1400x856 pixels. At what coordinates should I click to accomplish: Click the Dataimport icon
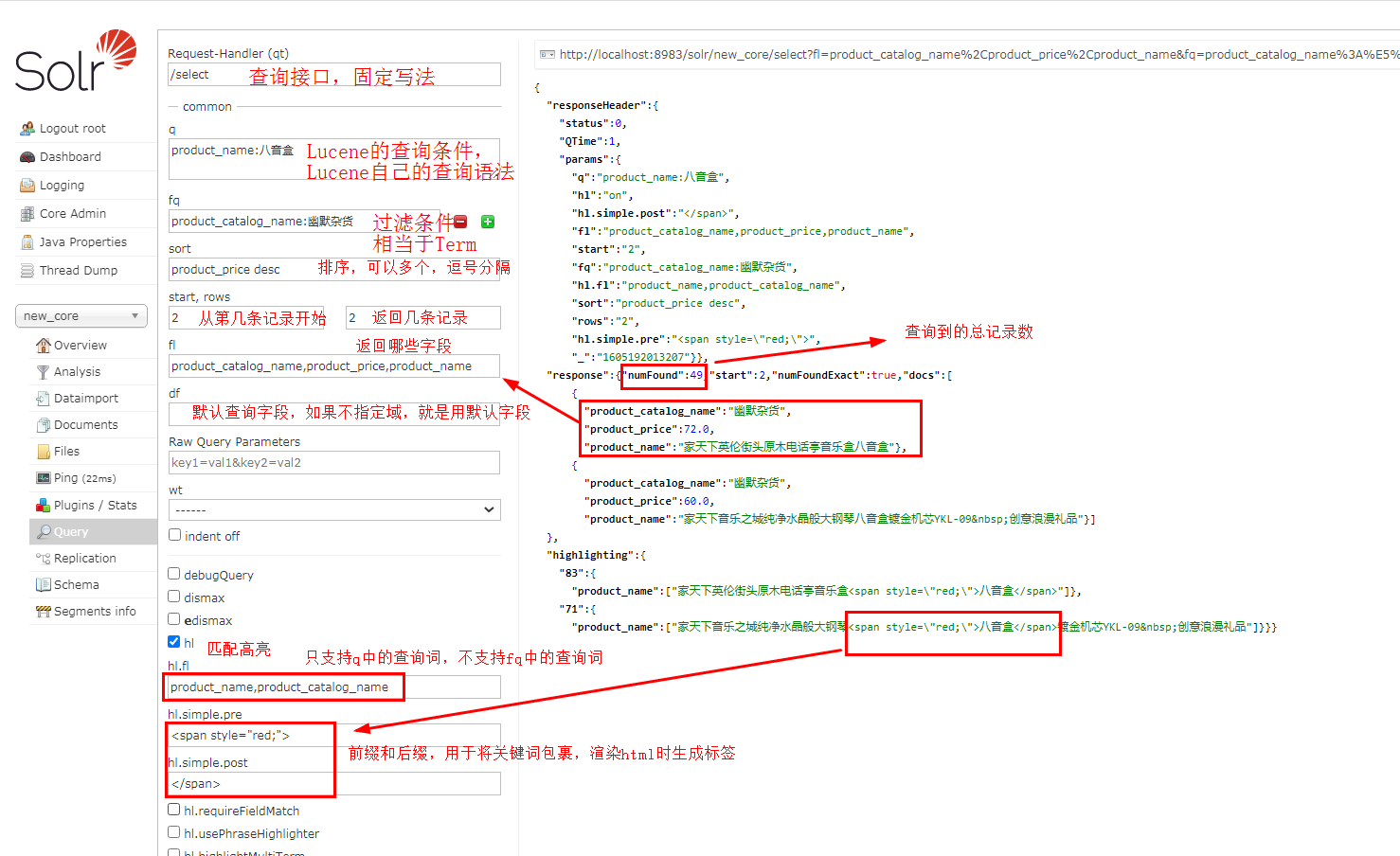43,398
